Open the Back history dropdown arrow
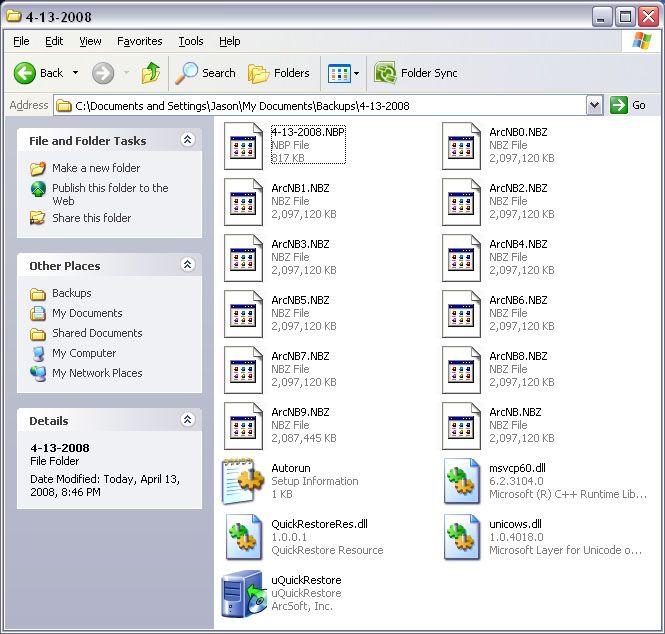This screenshot has width=665, height=634. (75, 73)
